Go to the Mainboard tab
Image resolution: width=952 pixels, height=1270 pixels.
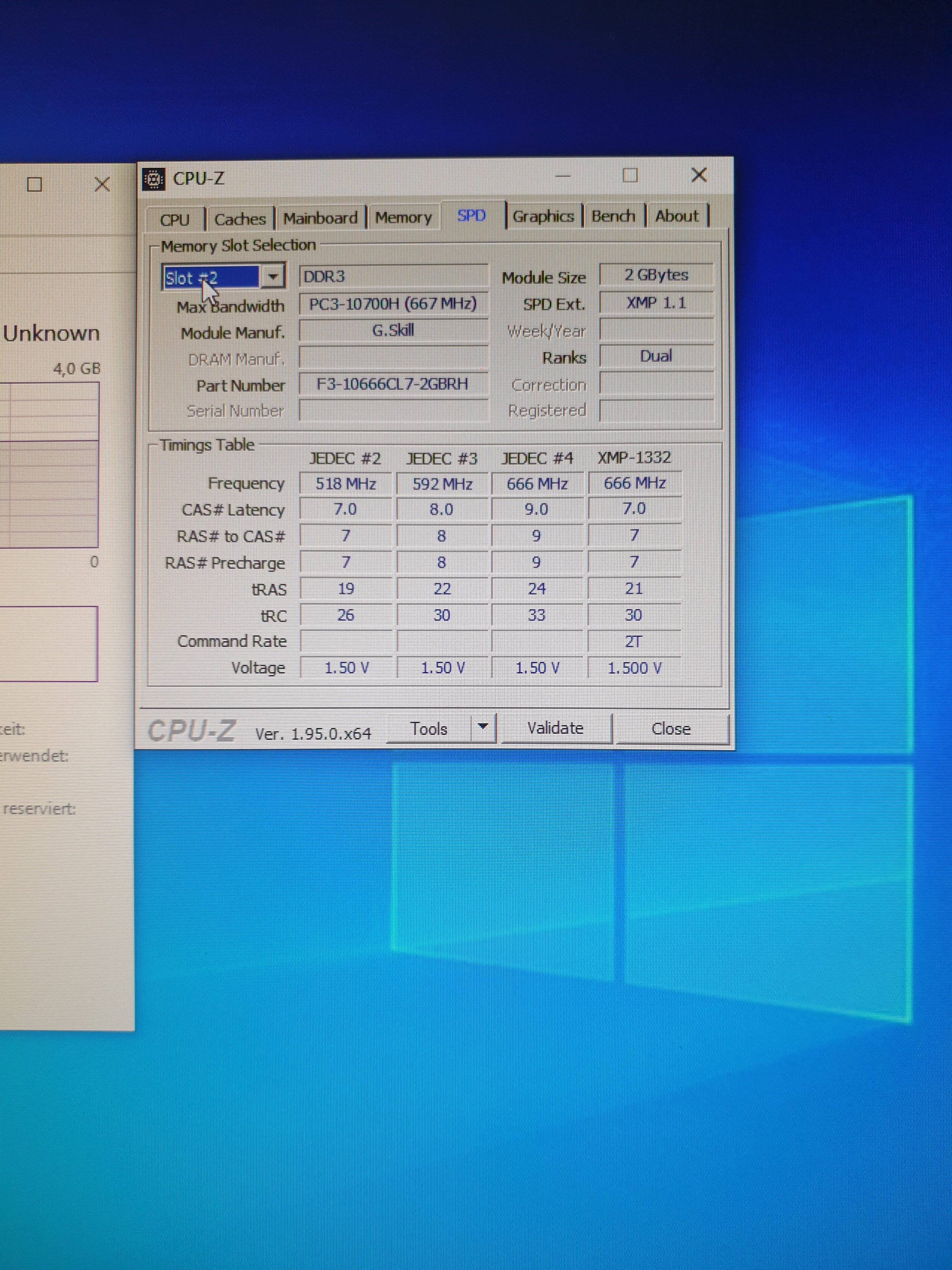(x=320, y=218)
